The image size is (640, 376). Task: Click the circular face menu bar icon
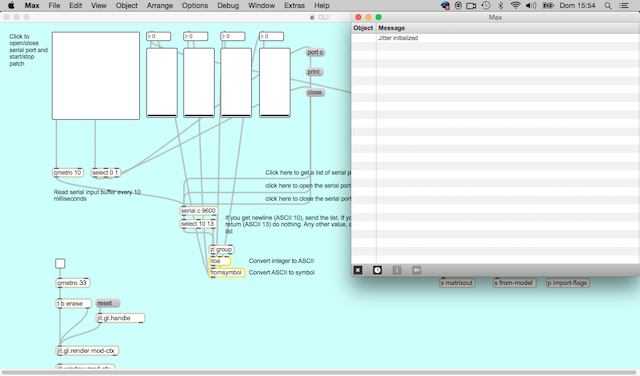(x=458, y=5)
